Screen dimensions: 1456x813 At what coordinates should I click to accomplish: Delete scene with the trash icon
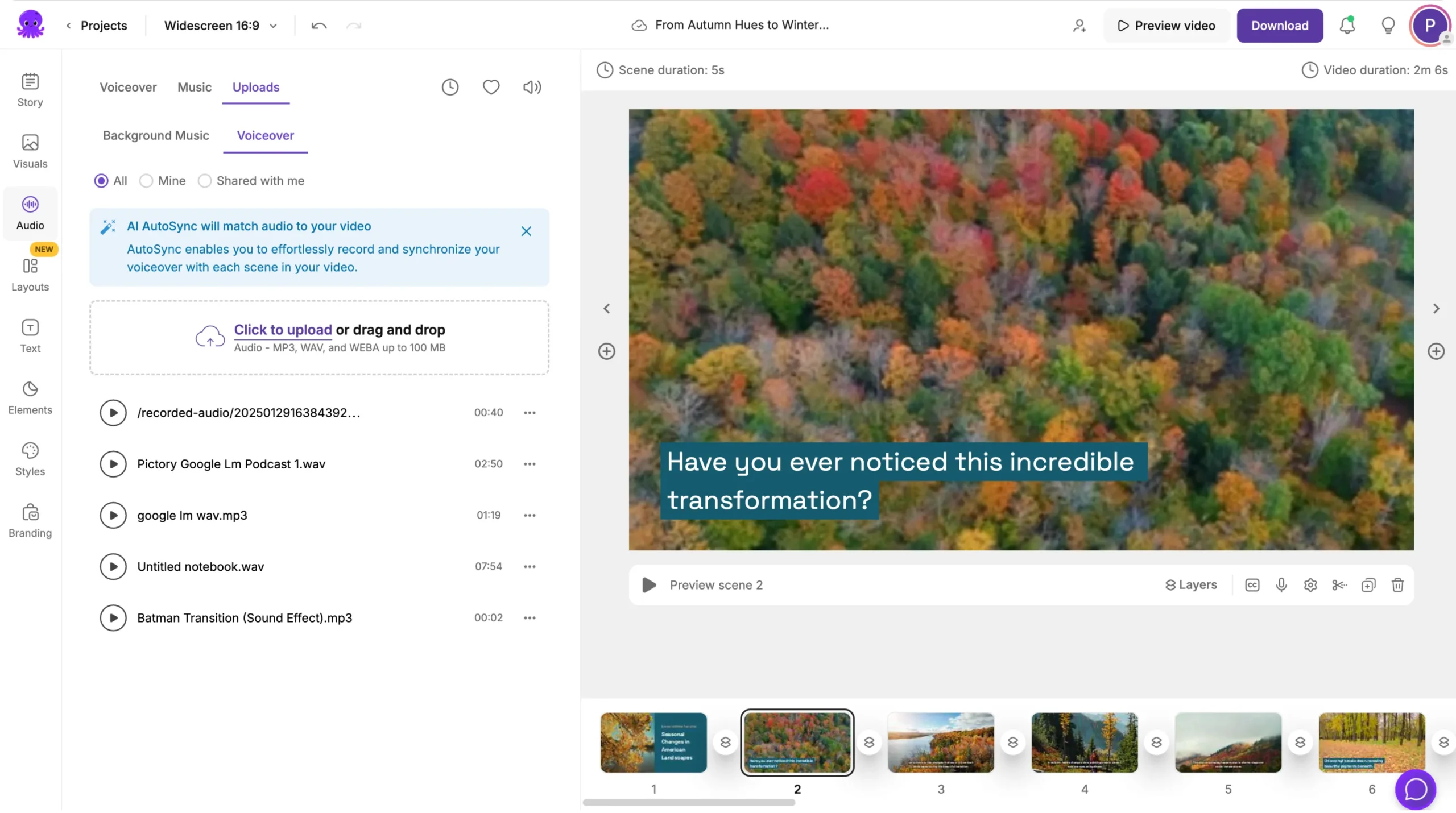1397,585
